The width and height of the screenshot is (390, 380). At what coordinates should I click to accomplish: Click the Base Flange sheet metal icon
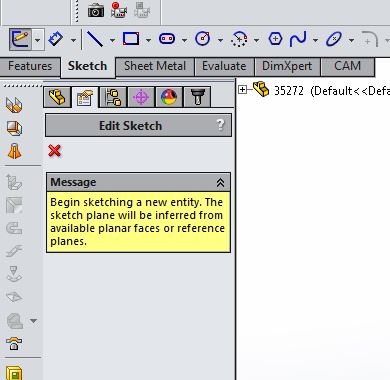point(14,105)
